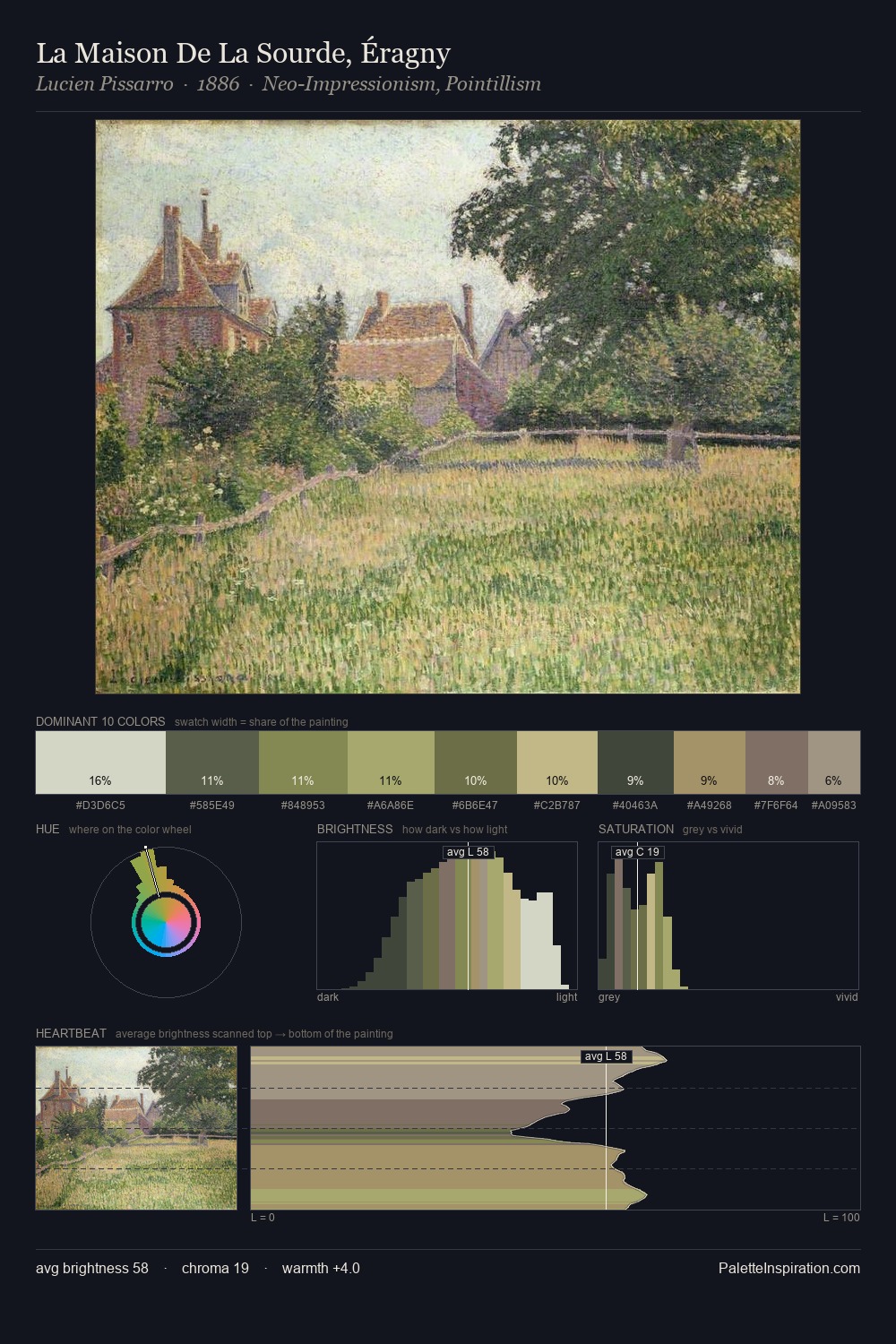Click the artist name Lucien Pissarro
The width and height of the screenshot is (896, 1344).
click(105, 84)
